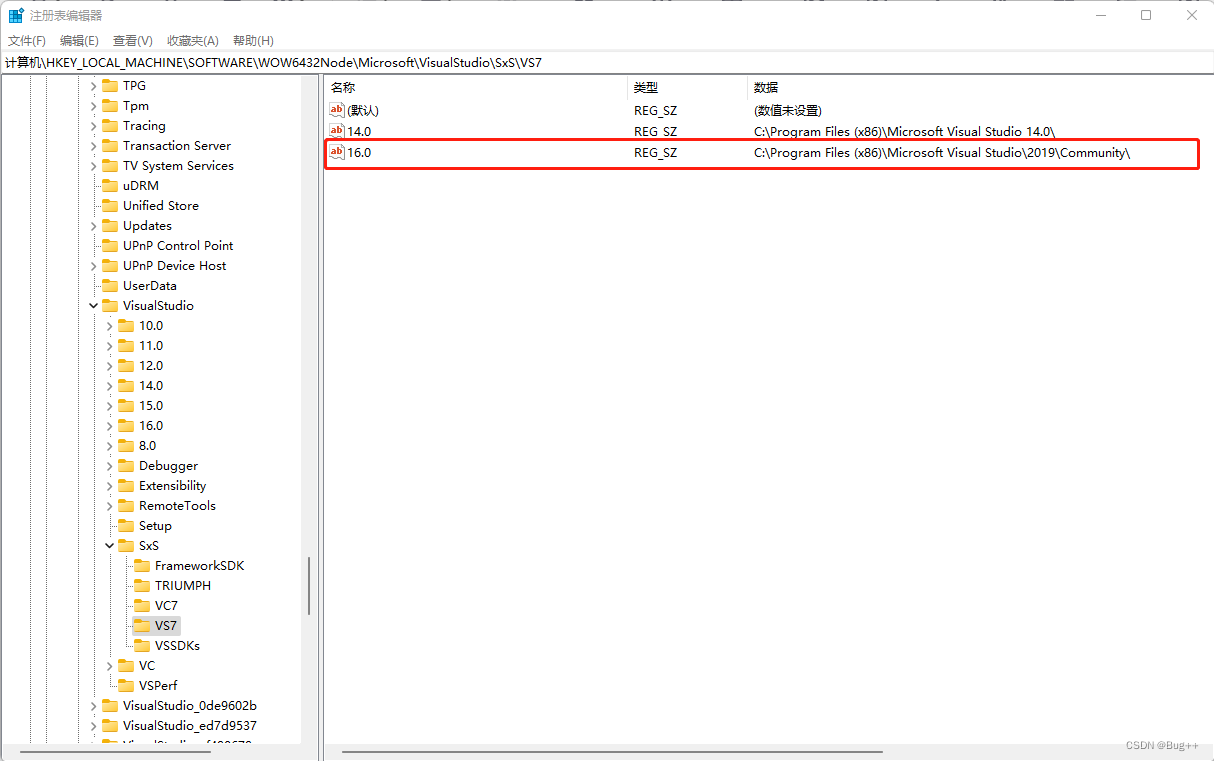Select the 11.0 folder icon
This screenshot has width=1214, height=761.
pos(126,346)
